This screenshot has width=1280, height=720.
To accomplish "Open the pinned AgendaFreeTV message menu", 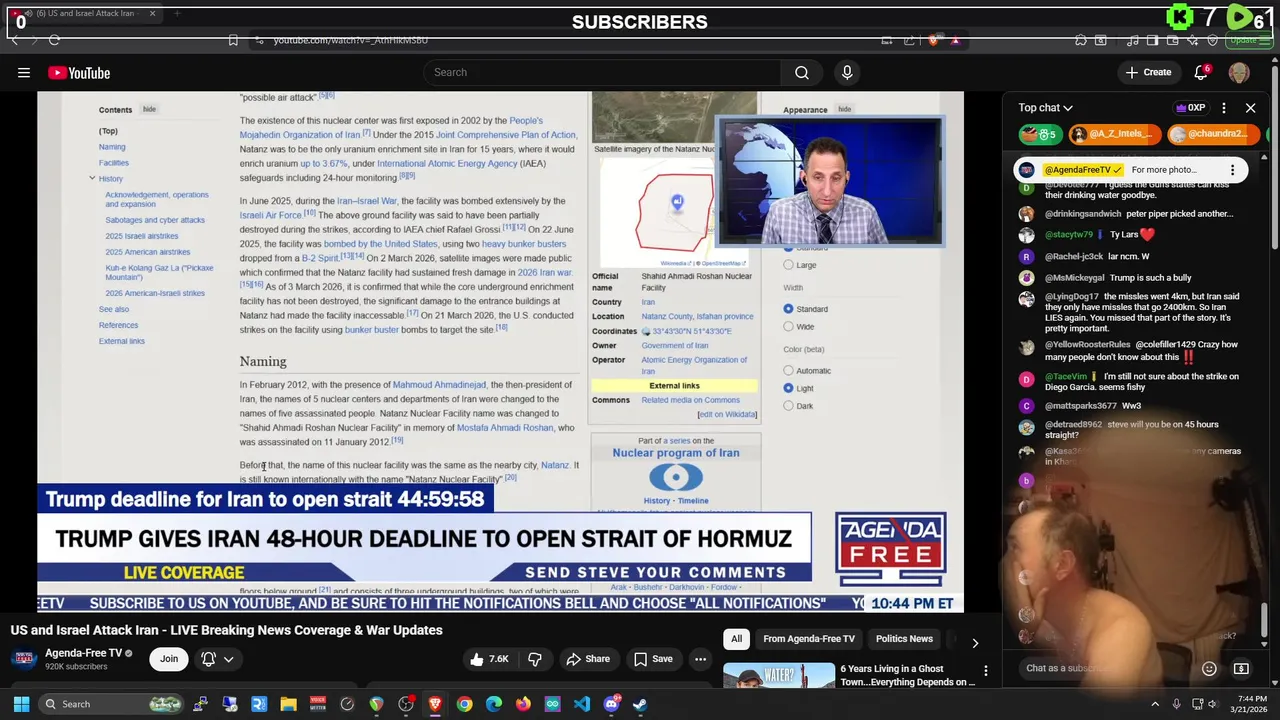I will [1232, 170].
